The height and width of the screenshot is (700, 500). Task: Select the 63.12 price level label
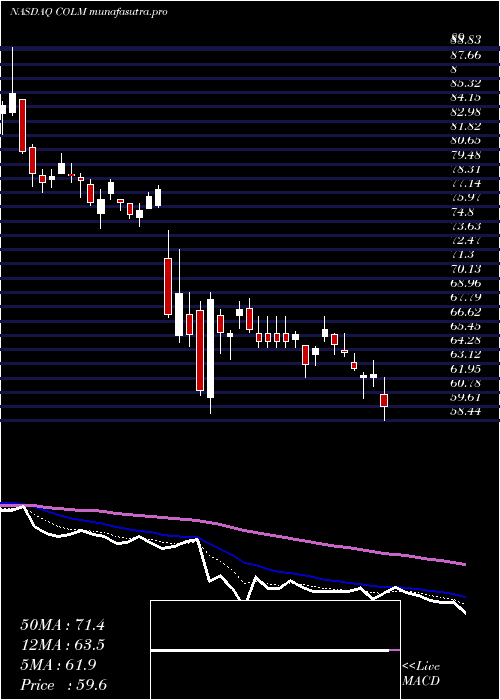(466, 355)
